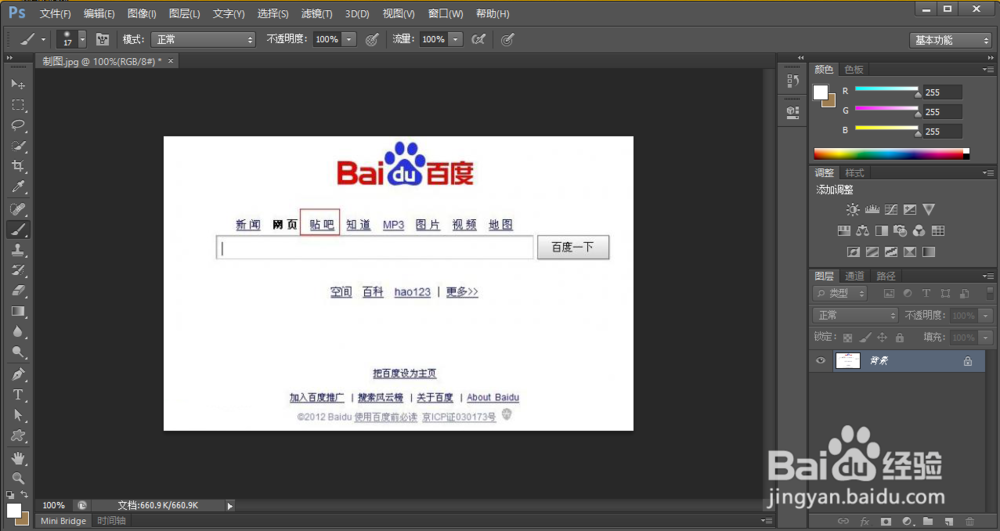This screenshot has height=531, width=1000.
Task: Toggle lock position
Action: pyautogui.click(x=882, y=338)
